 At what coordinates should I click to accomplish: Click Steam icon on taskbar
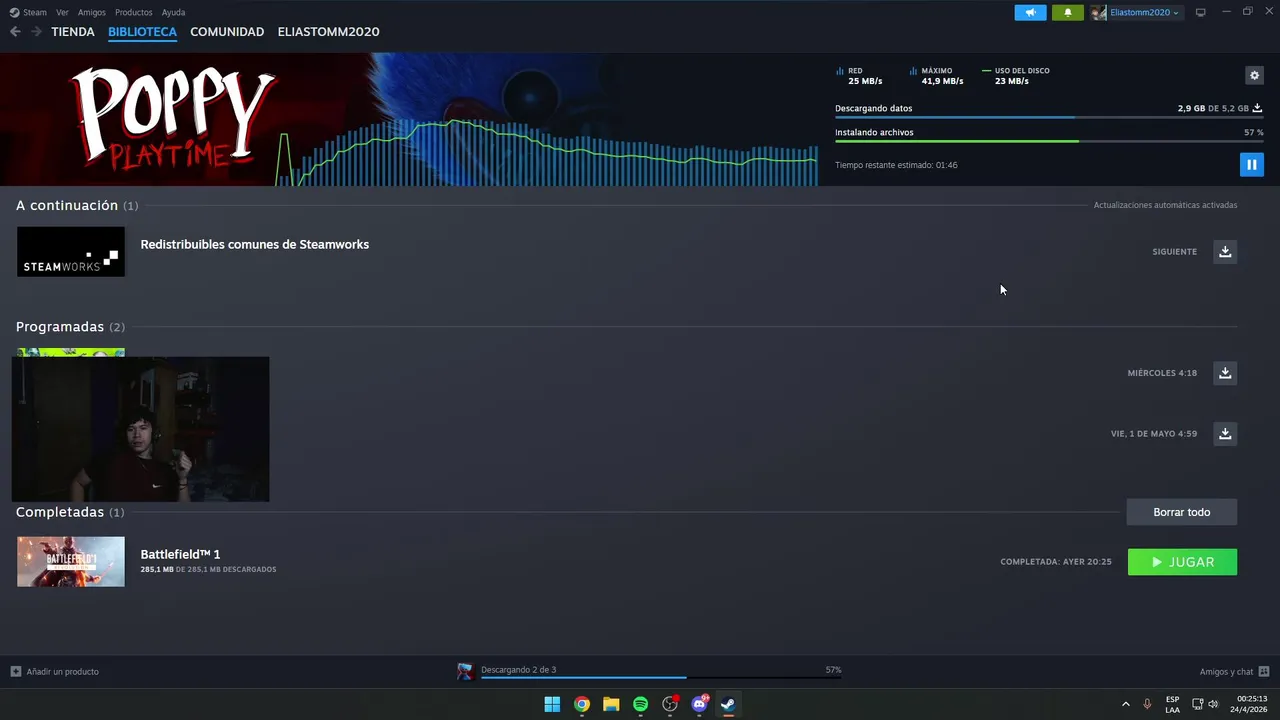tap(729, 704)
